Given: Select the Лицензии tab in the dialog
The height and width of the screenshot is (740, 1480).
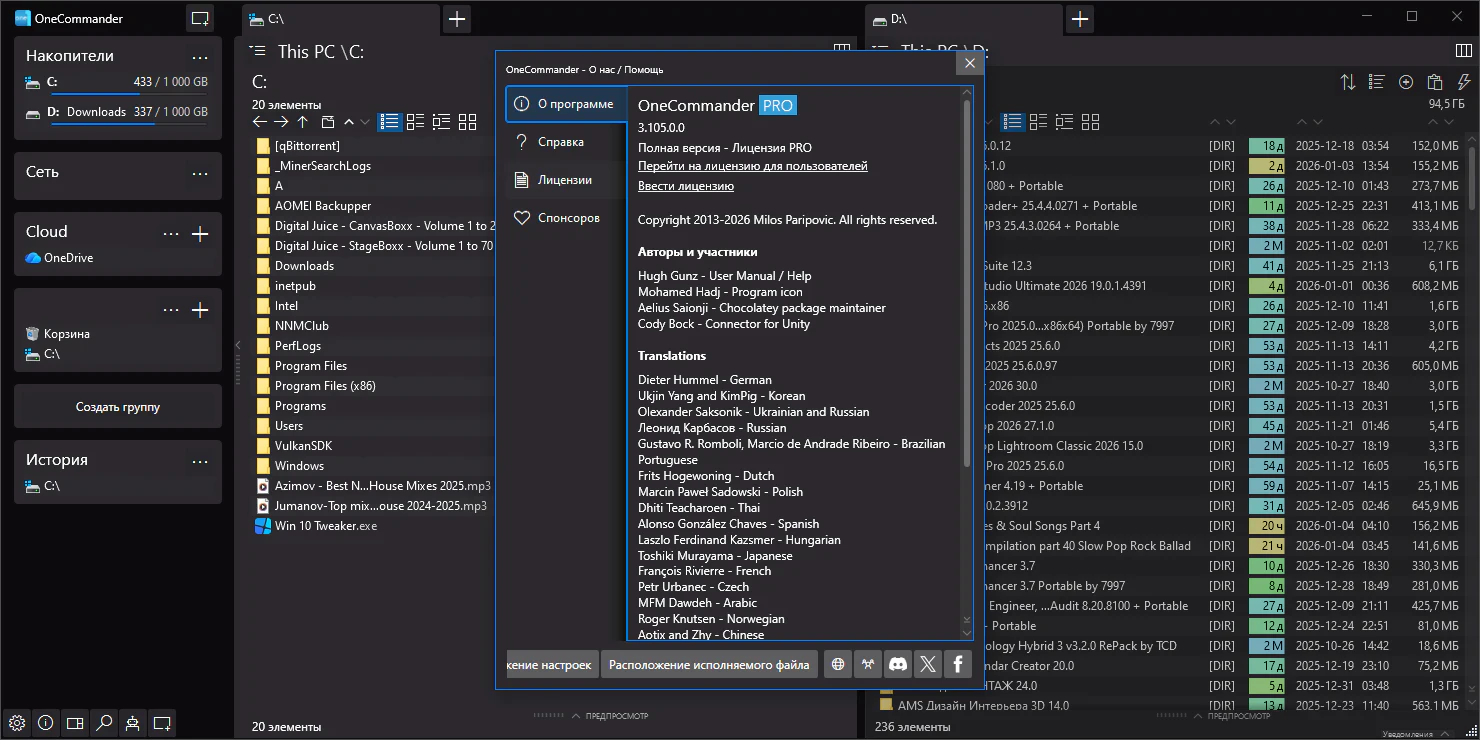Looking at the screenshot, I should (565, 180).
